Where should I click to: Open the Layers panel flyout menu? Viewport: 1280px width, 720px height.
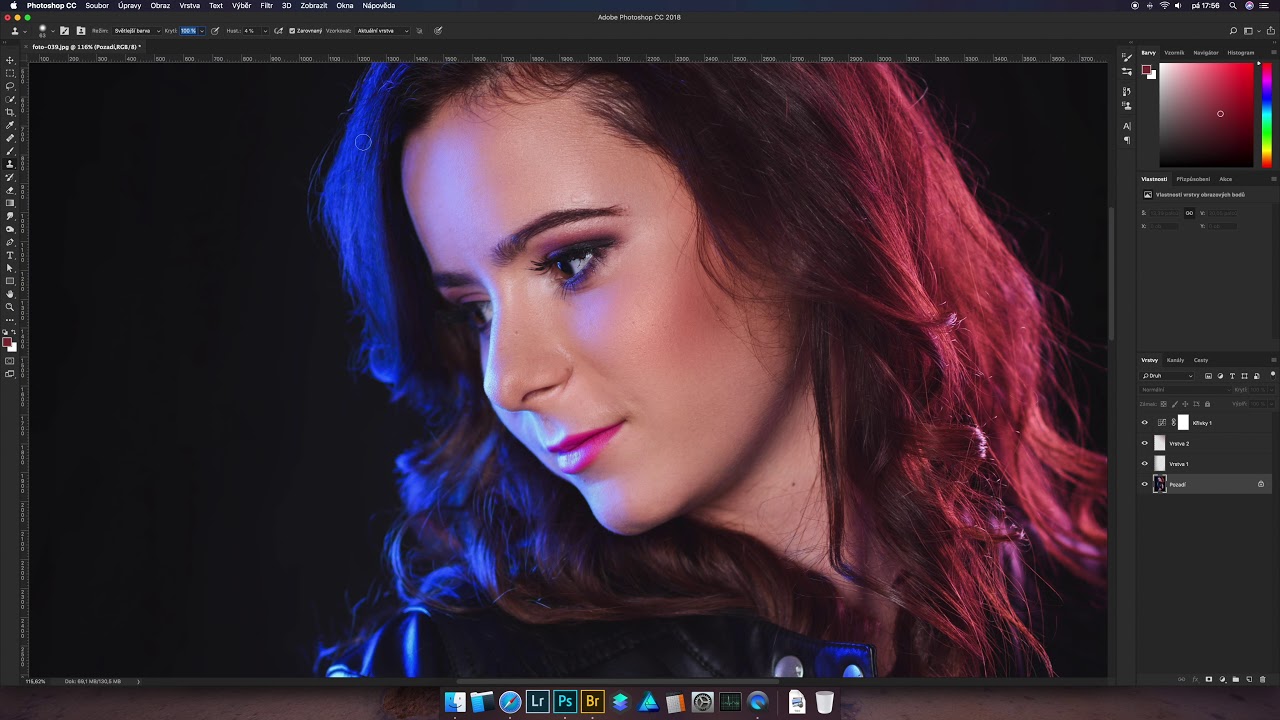point(1273,360)
